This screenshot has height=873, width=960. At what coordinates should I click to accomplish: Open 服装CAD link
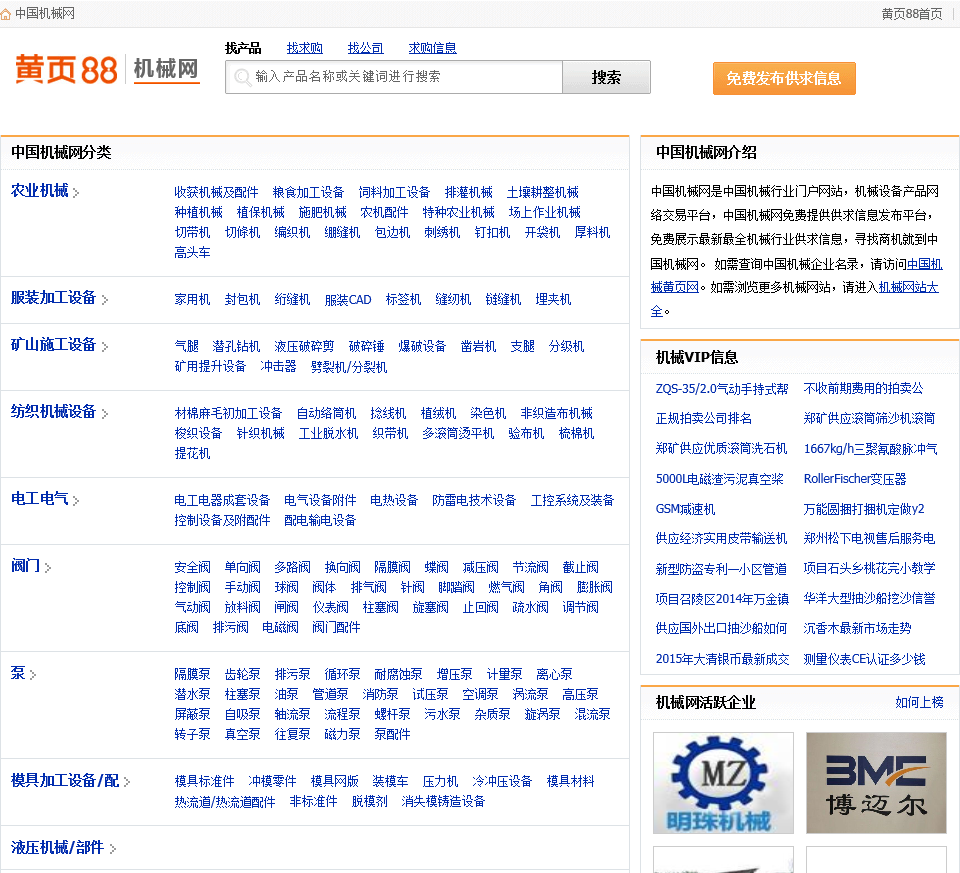(x=348, y=300)
